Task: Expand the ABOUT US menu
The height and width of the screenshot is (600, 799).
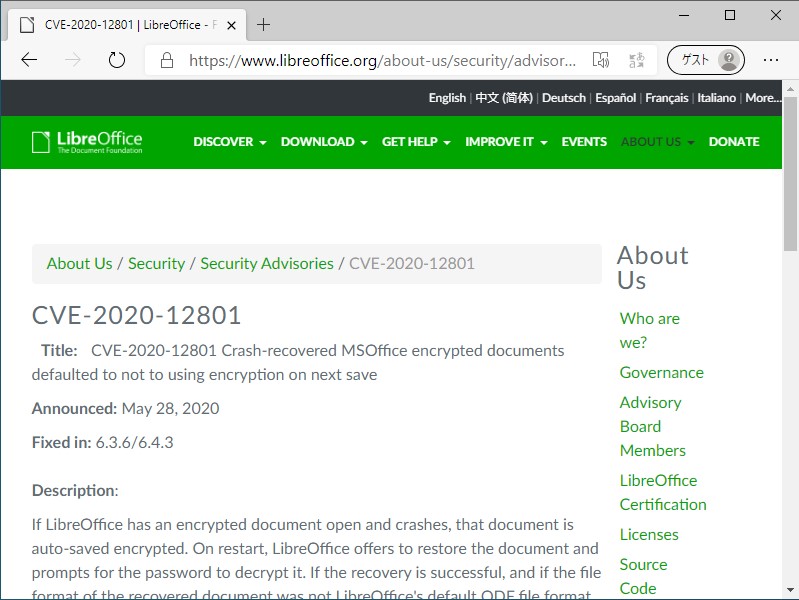Action: 657,142
